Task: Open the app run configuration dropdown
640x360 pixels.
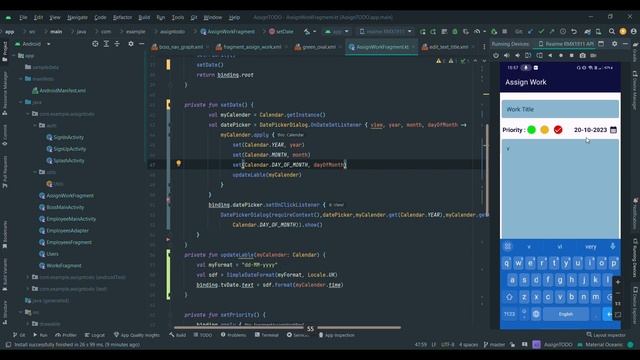Action: coord(337,31)
